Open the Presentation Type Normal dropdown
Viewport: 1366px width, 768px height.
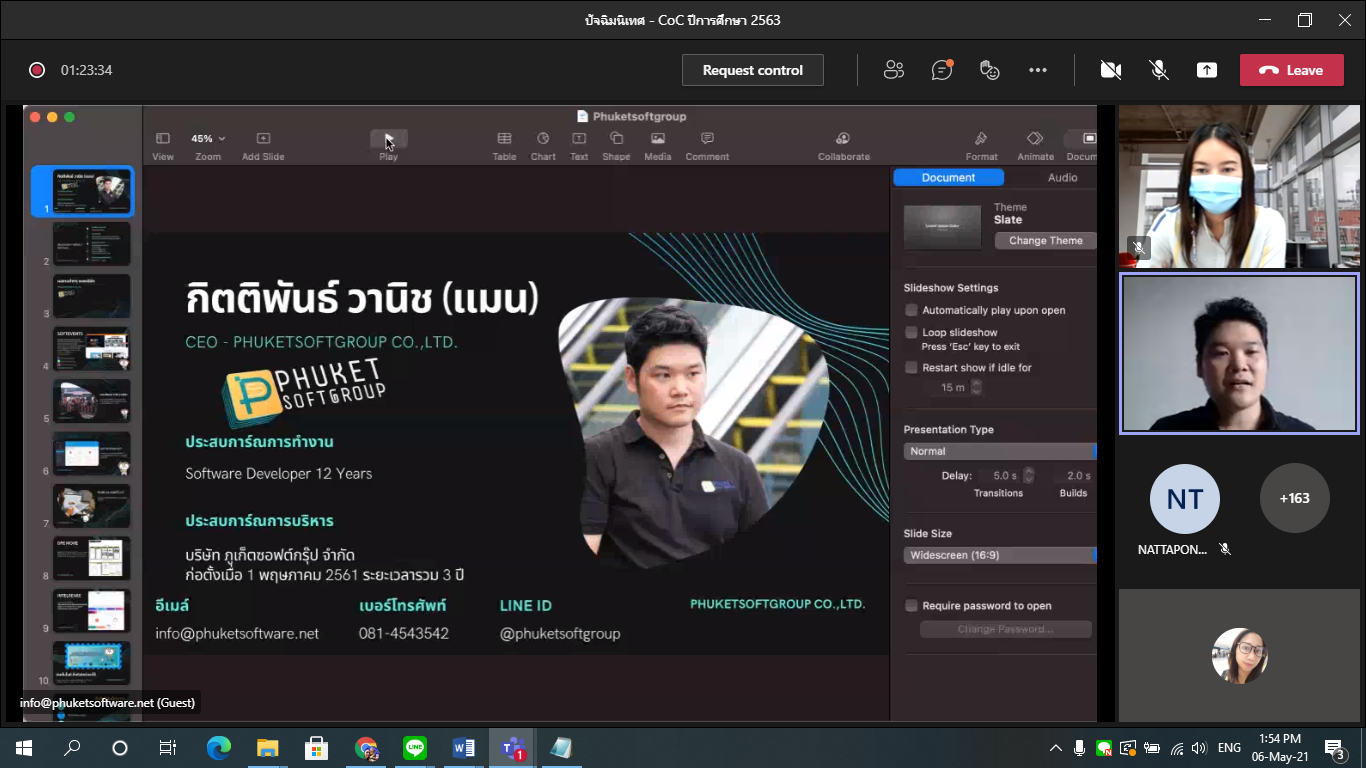[1000, 451]
